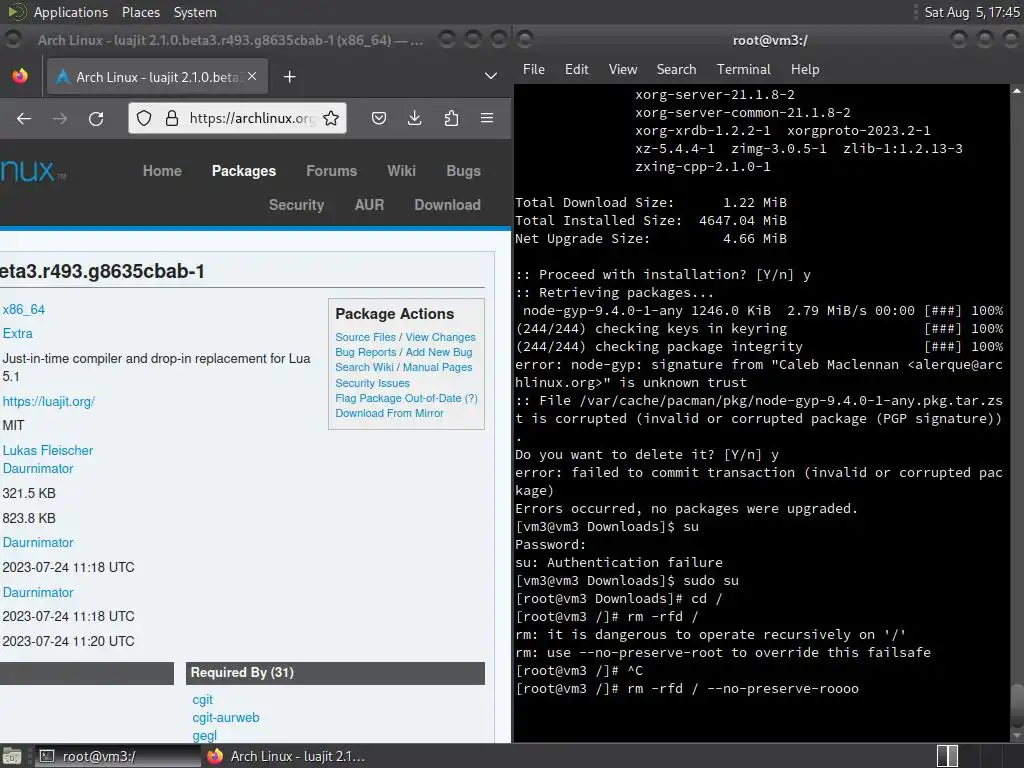
Task: Open Wiki in Arch navigation
Action: [x=401, y=171]
